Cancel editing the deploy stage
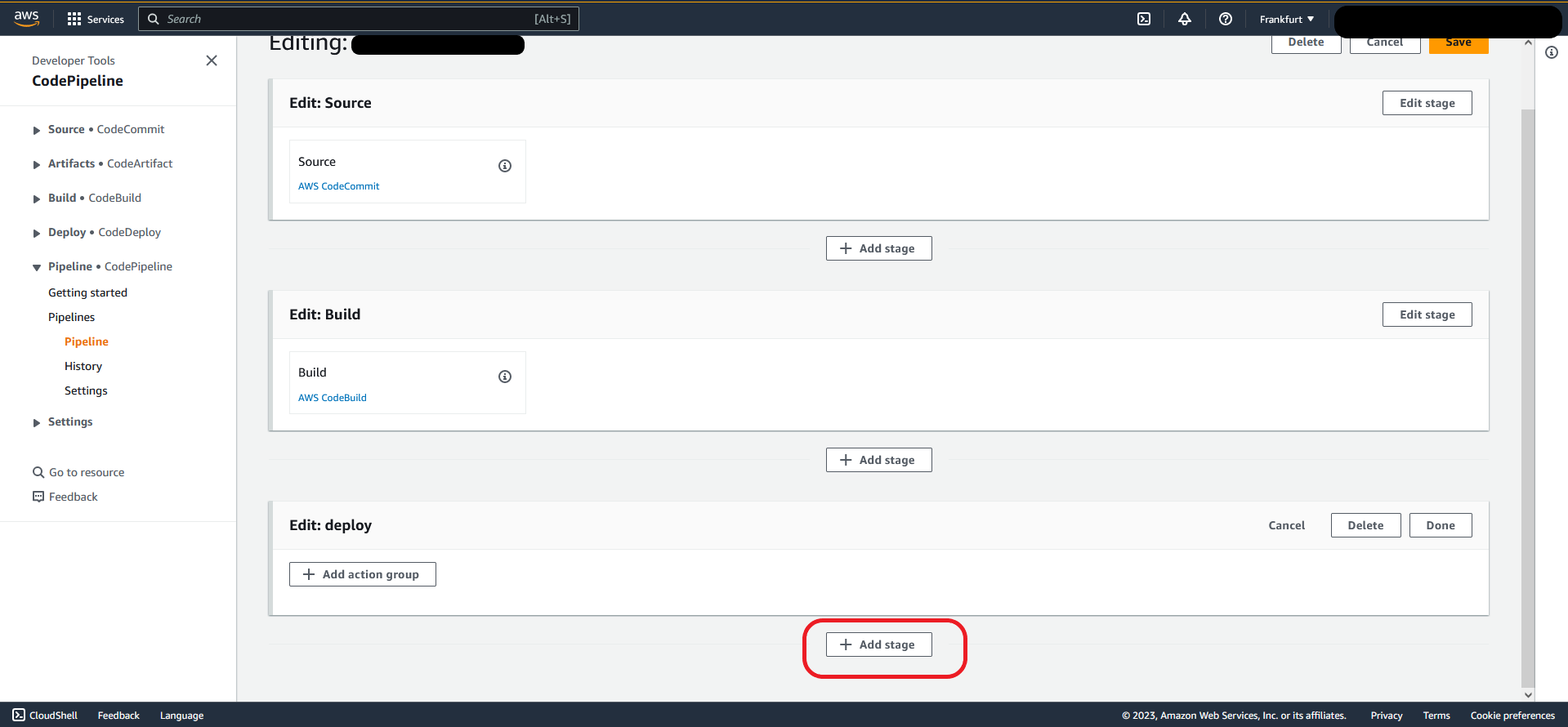This screenshot has width=1568, height=727. point(1286,525)
